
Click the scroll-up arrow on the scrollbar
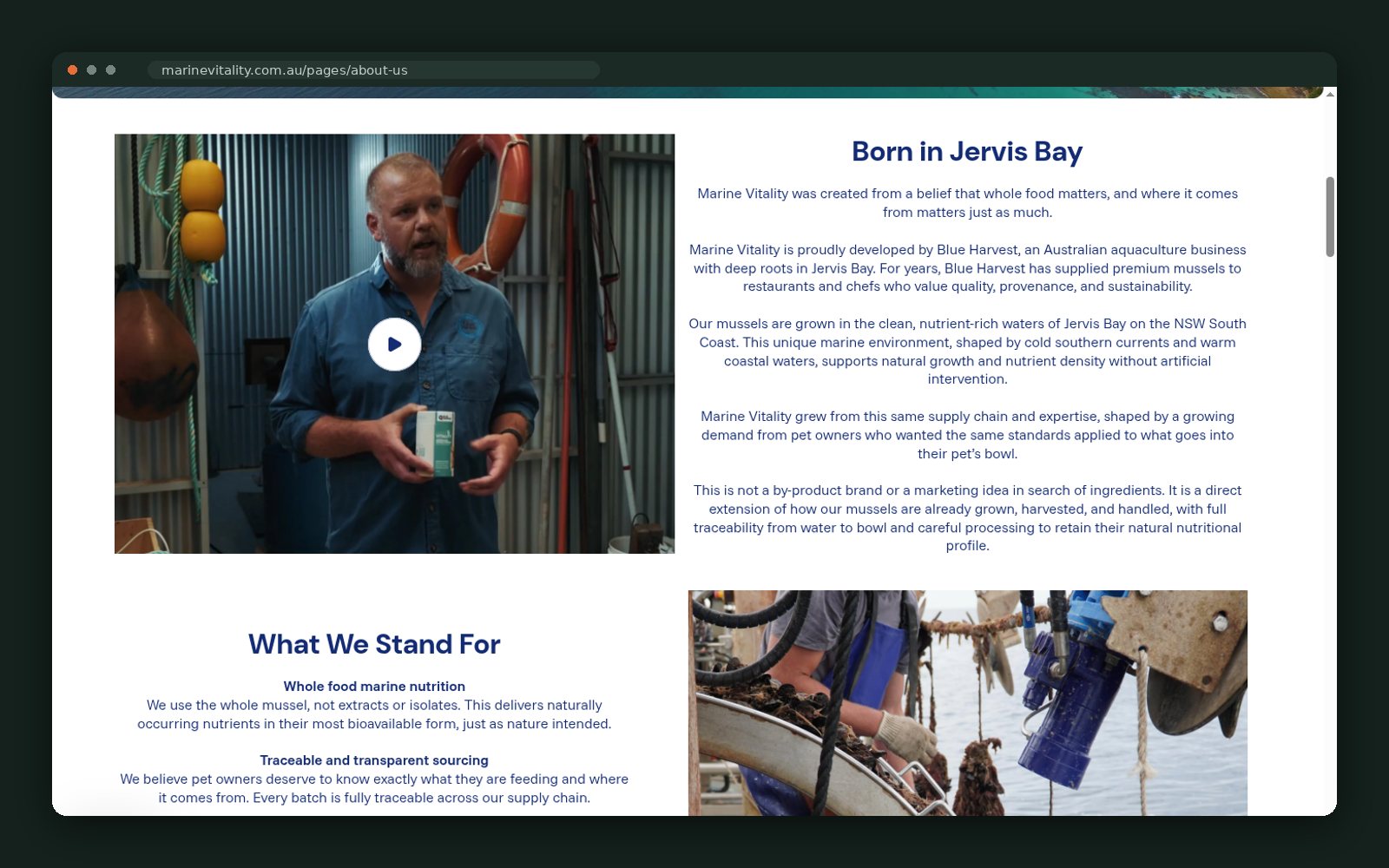[1330, 94]
